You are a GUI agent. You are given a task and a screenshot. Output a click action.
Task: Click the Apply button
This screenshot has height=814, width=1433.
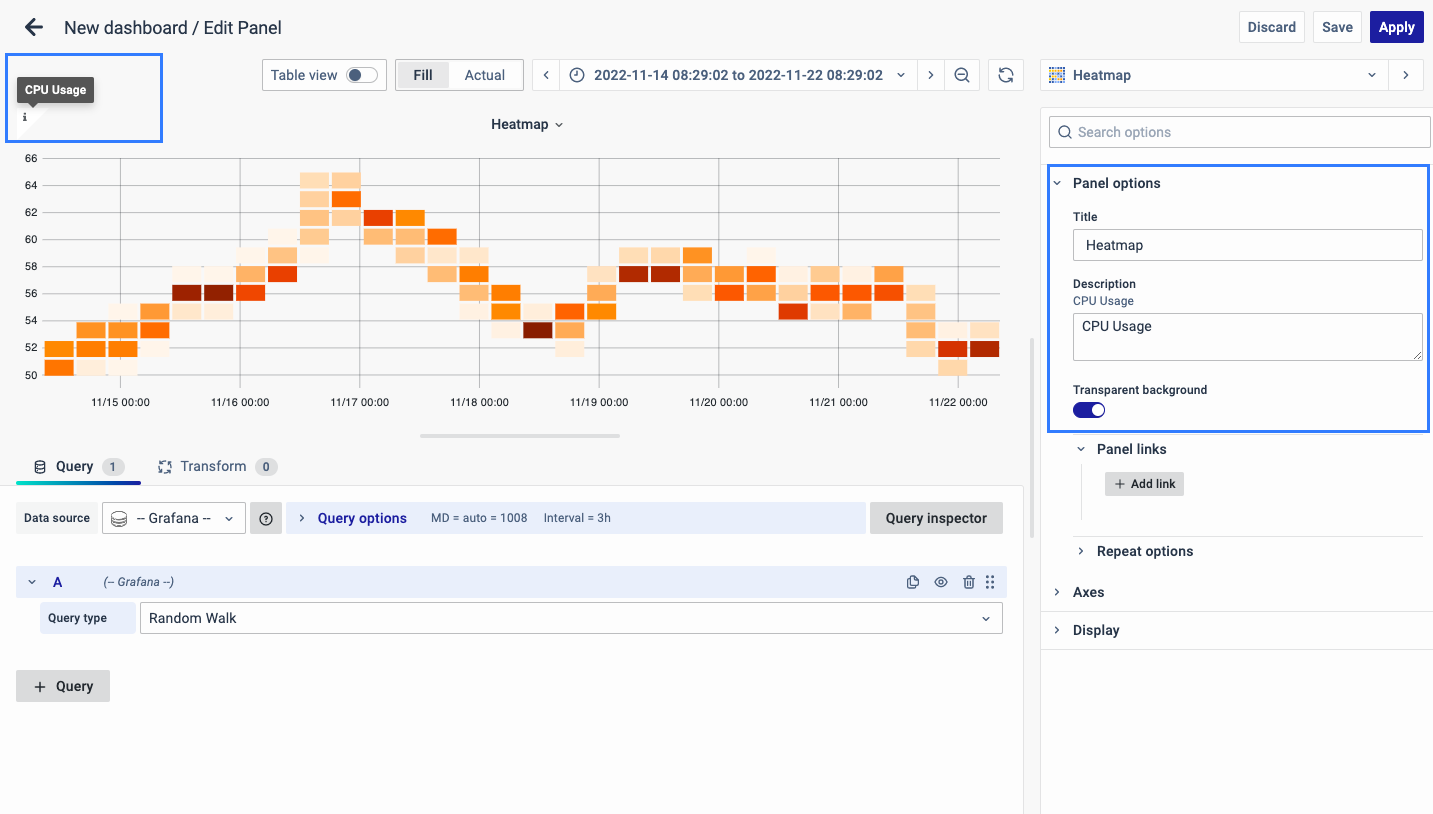click(1396, 27)
